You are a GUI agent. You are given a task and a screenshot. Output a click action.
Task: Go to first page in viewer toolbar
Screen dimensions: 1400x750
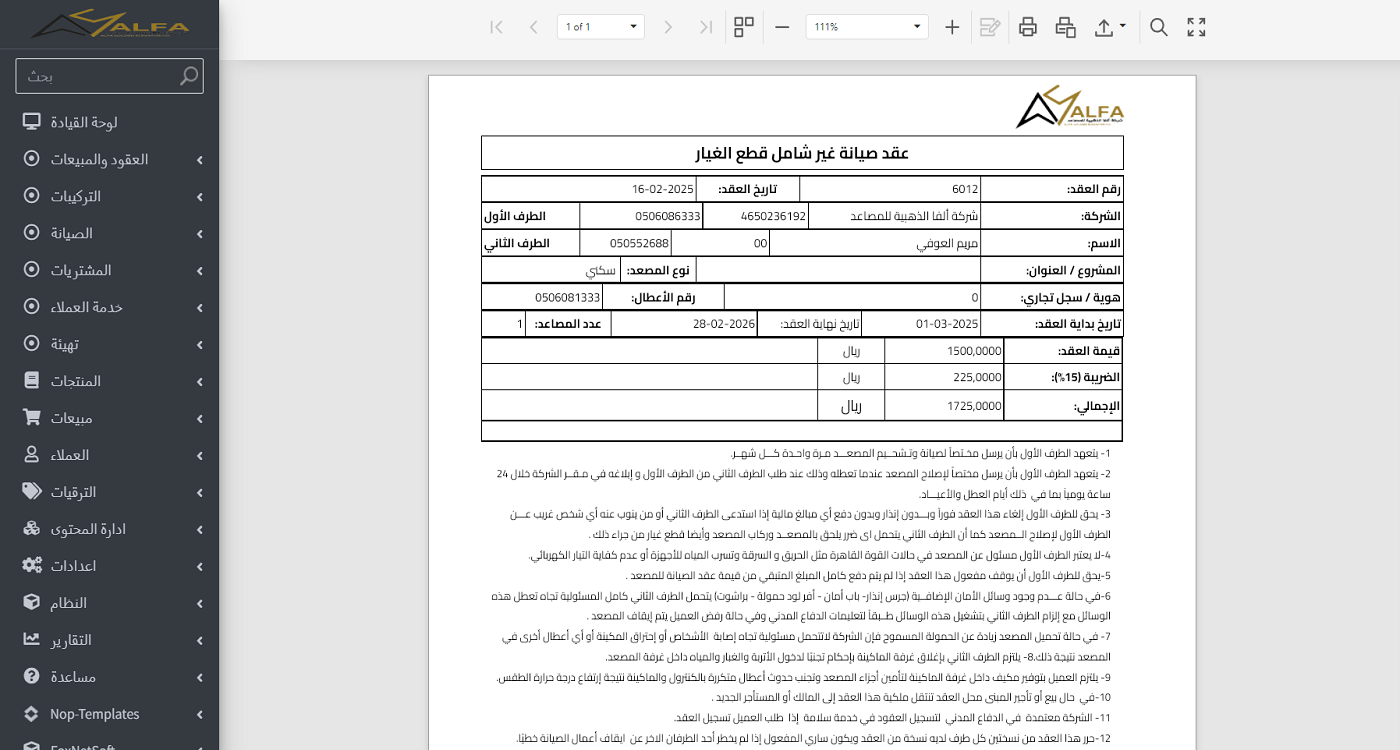click(496, 27)
